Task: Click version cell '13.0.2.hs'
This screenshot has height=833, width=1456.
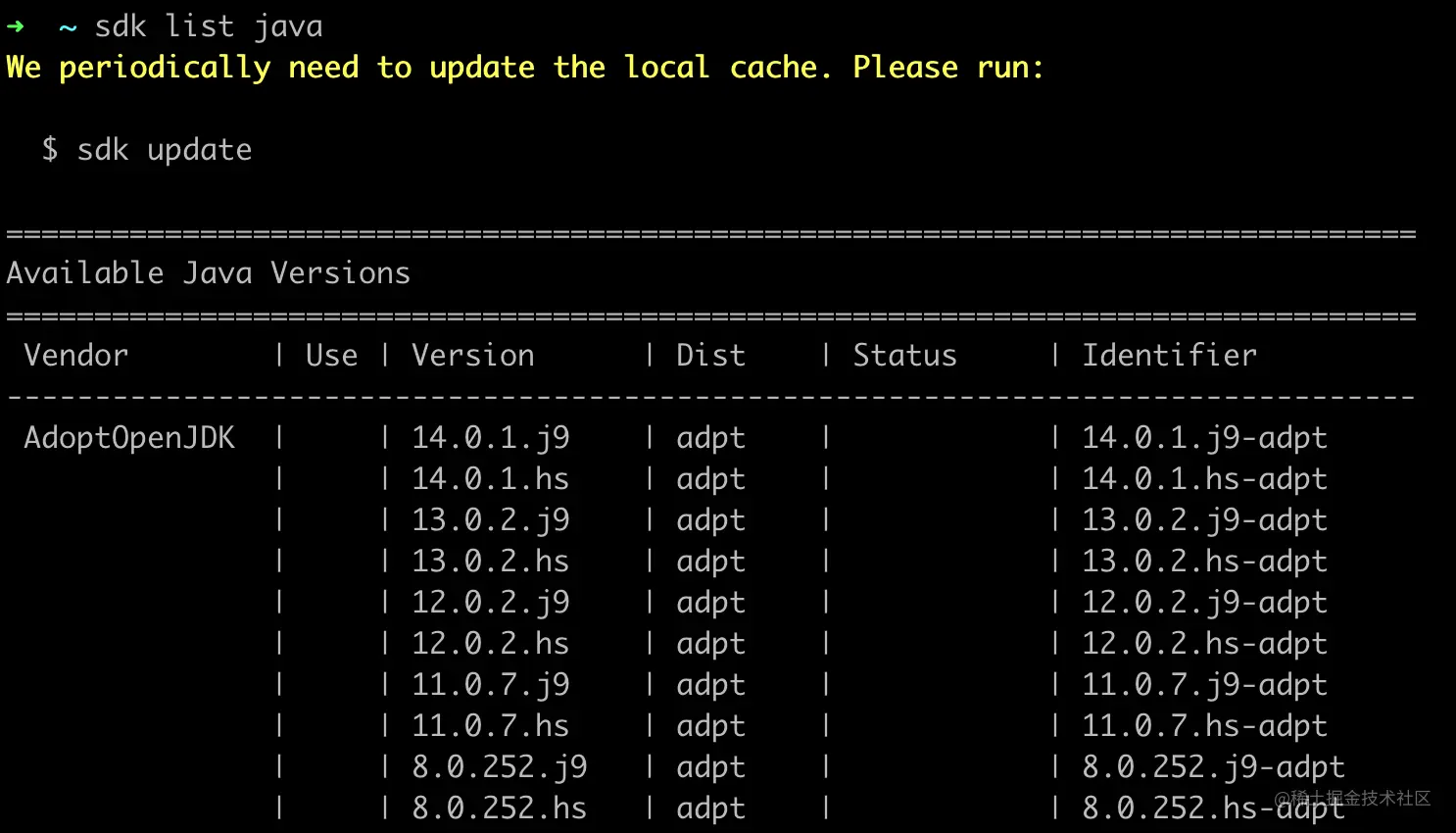Action: [491, 561]
